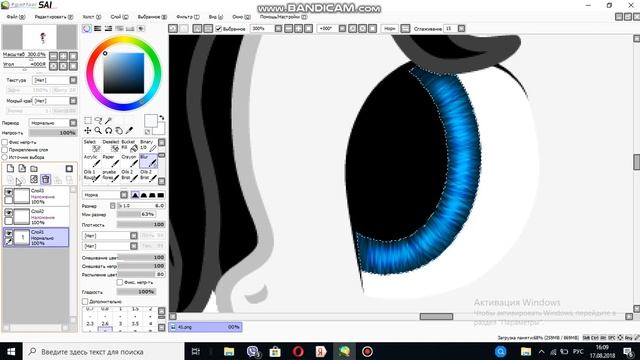Image resolution: width=640 pixels, height=360 pixels.
Task: Select the Слой2 layer row
Action: [x=36, y=217]
